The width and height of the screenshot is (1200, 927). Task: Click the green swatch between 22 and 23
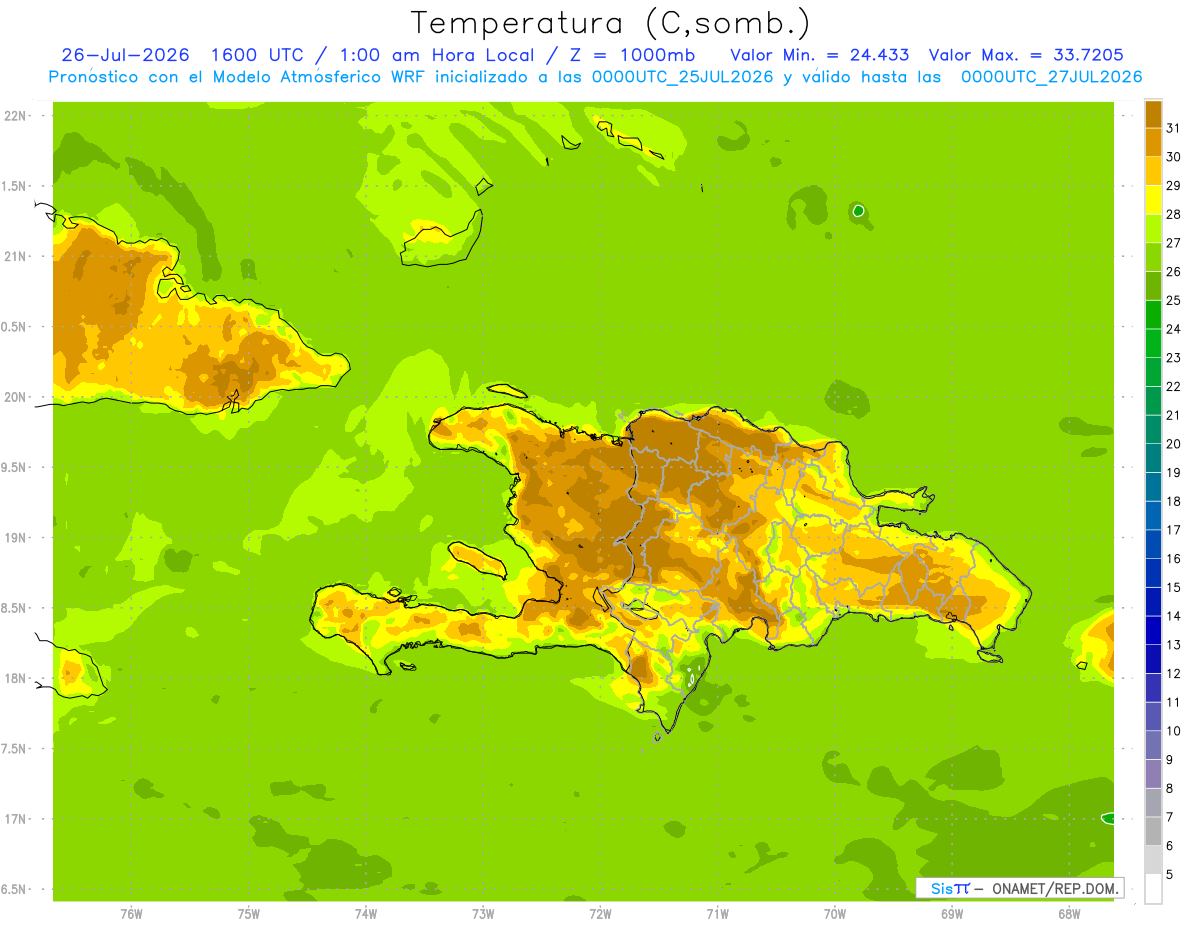coord(1153,372)
